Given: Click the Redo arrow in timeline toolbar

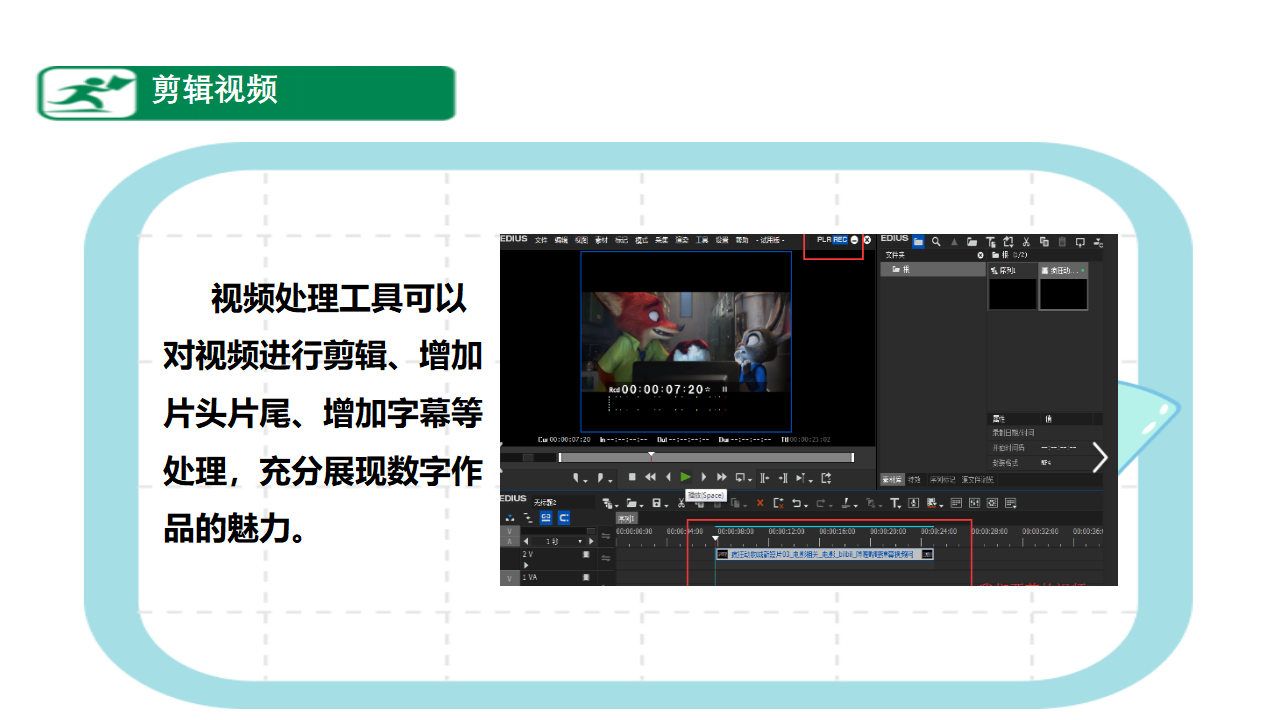Looking at the screenshot, I should coord(823,503).
